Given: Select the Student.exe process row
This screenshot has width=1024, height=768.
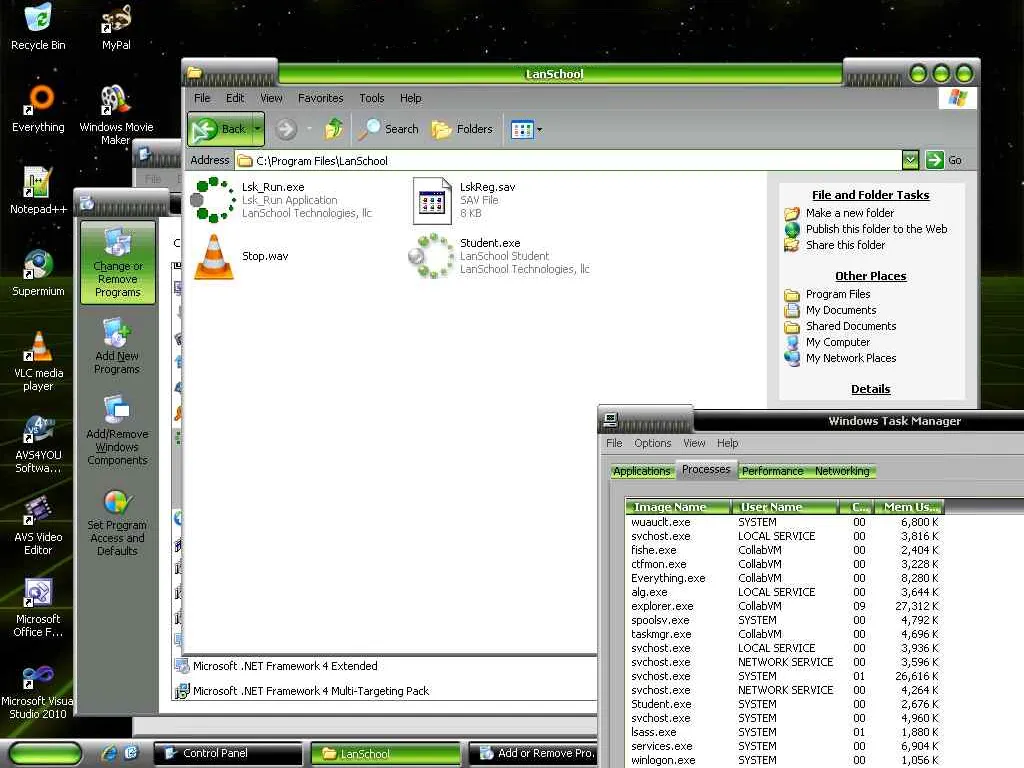Looking at the screenshot, I should [x=784, y=704].
